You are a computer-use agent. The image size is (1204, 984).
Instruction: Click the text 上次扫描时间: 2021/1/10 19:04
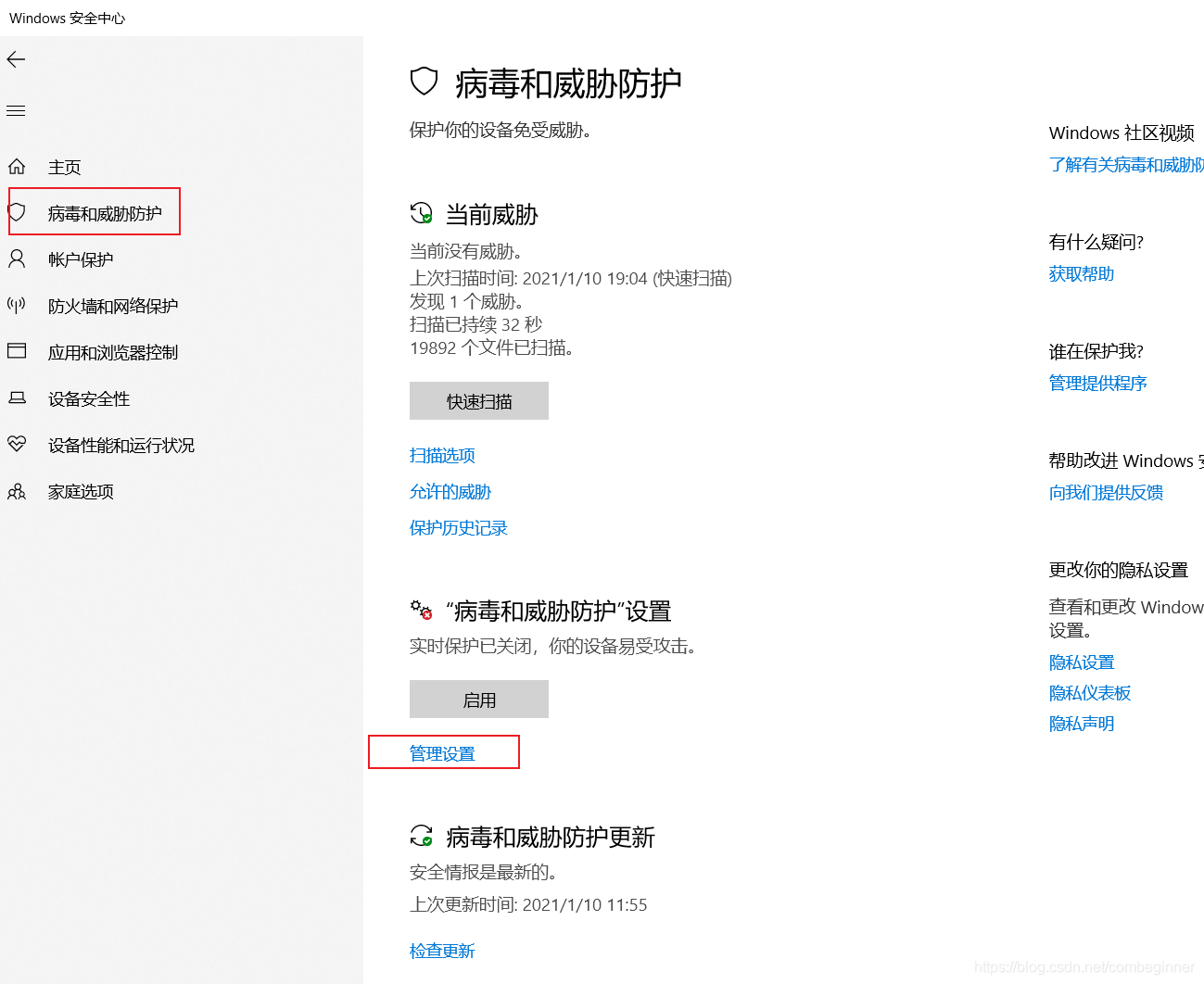(x=528, y=278)
